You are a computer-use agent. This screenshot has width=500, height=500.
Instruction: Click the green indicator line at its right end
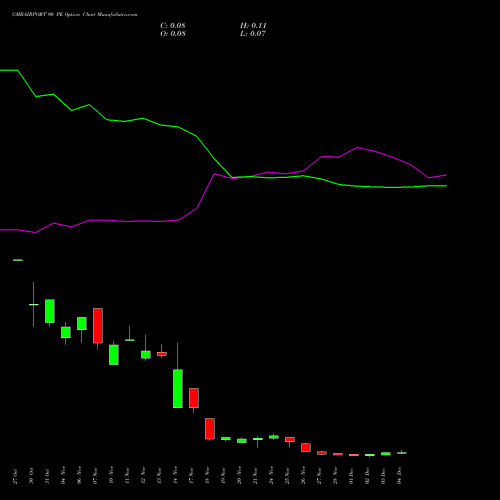pos(446,186)
